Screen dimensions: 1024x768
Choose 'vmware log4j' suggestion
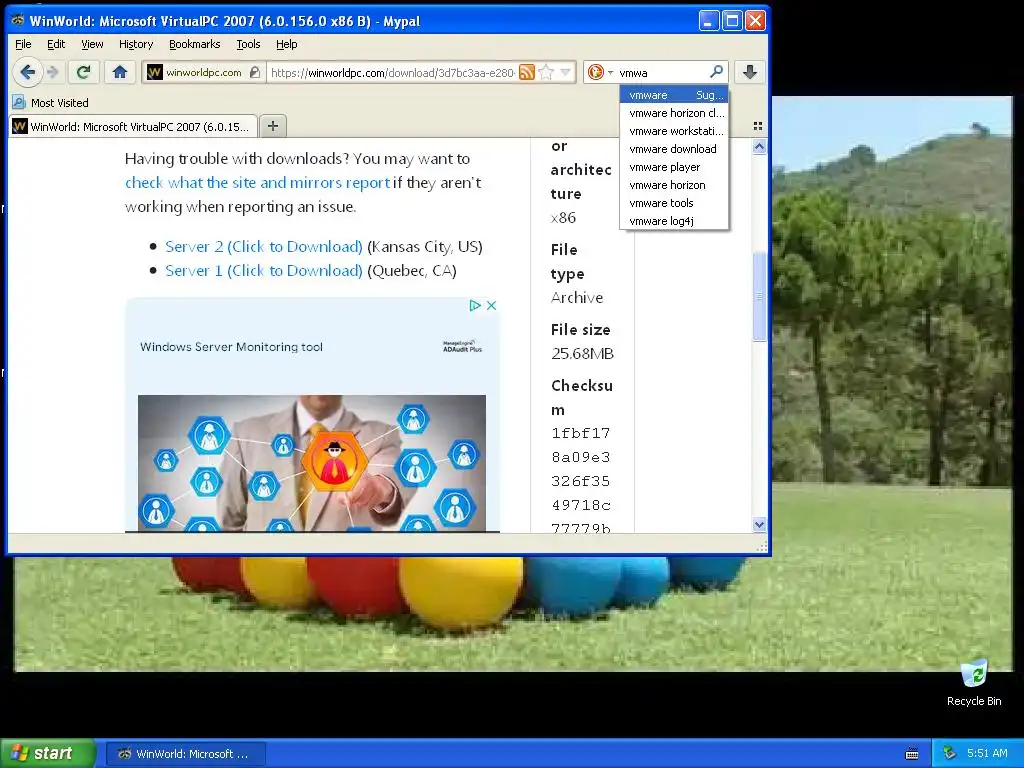pyautogui.click(x=674, y=221)
